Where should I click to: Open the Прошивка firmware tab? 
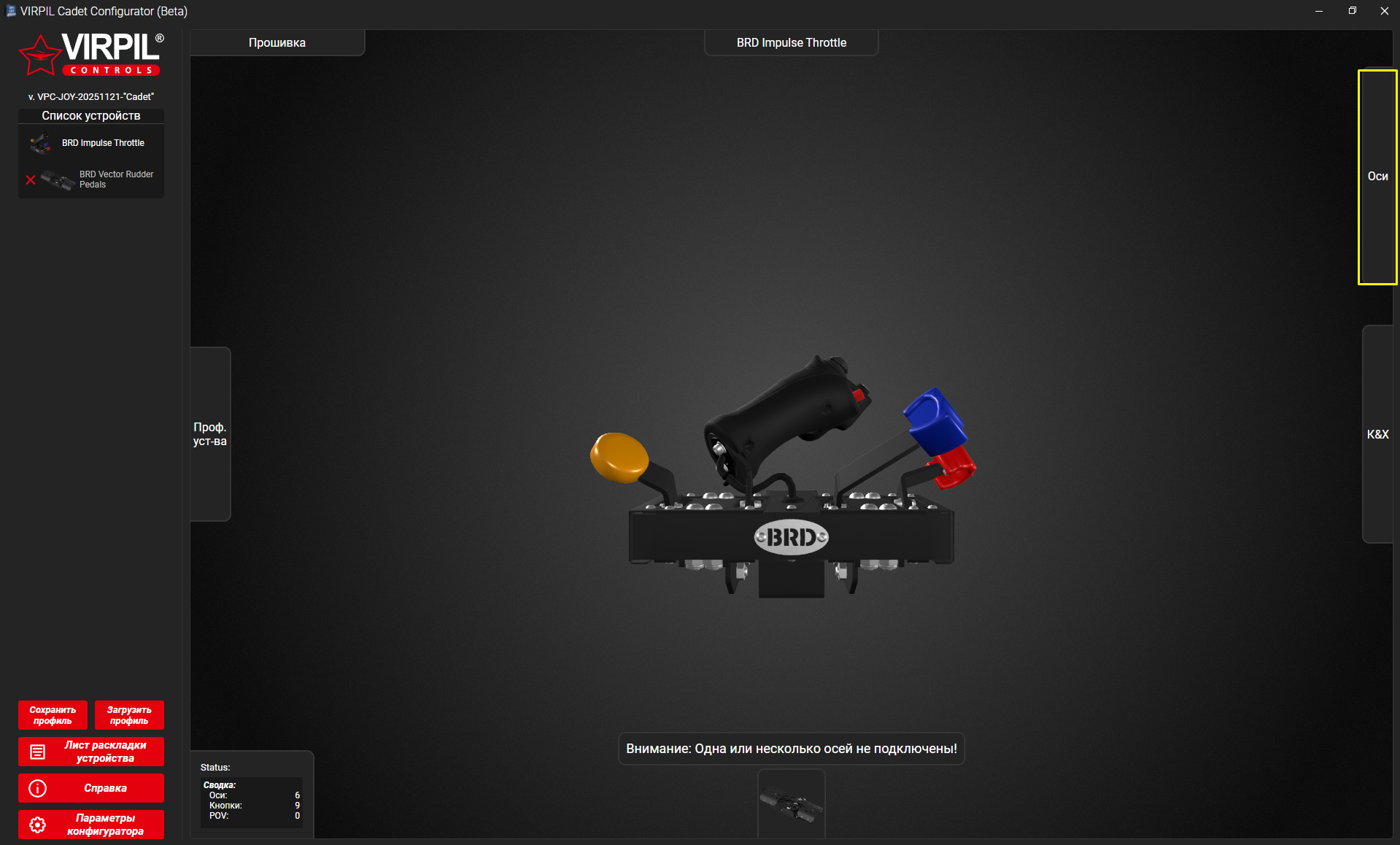coord(277,42)
